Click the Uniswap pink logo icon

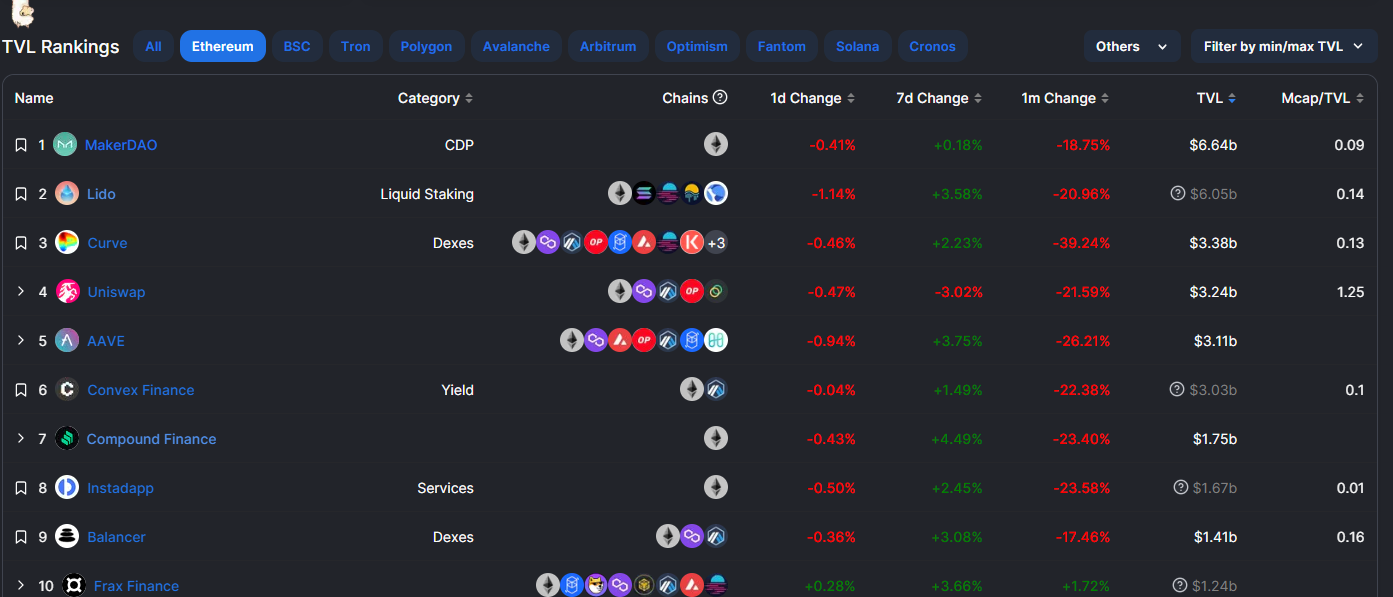click(x=68, y=292)
